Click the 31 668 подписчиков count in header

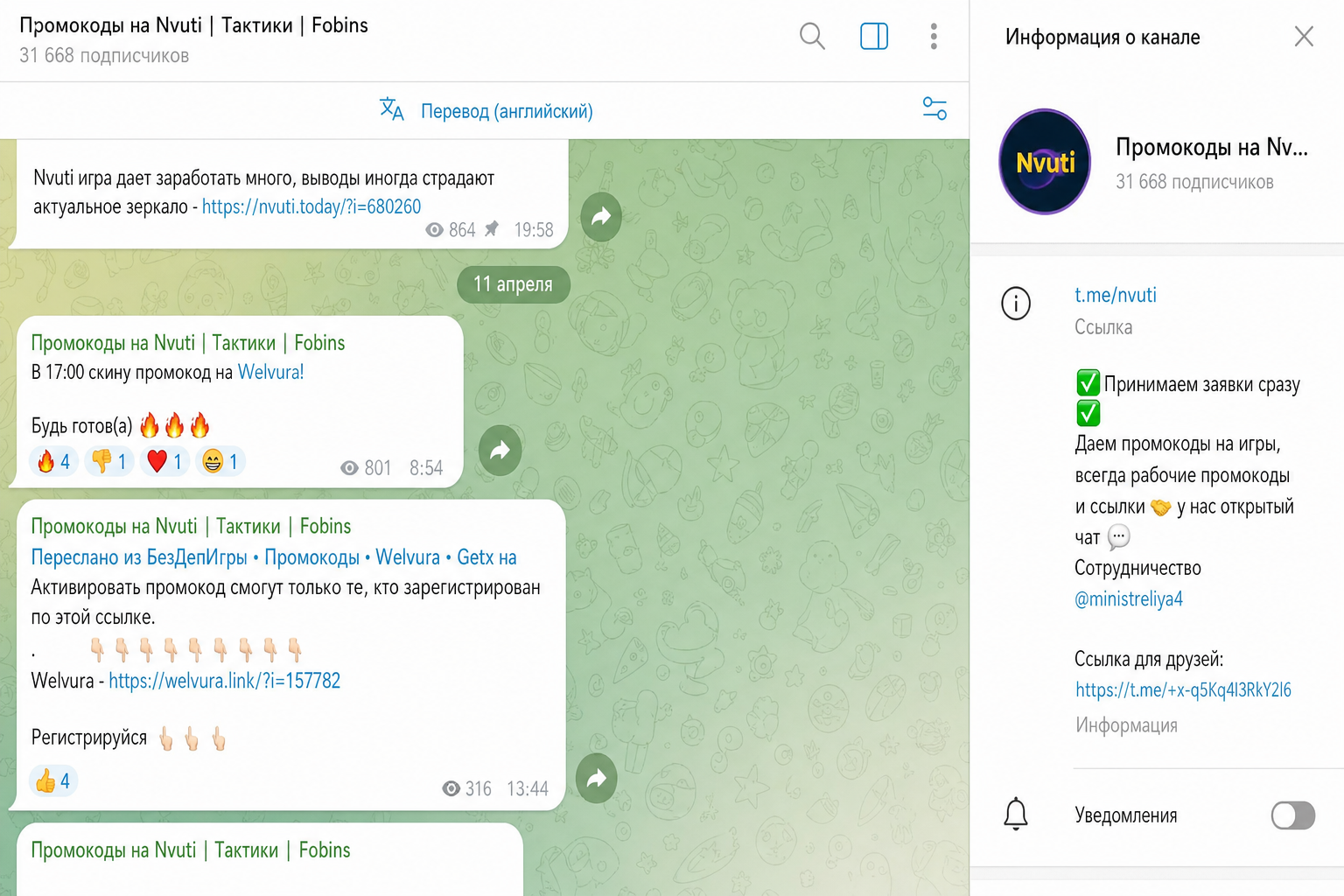104,56
